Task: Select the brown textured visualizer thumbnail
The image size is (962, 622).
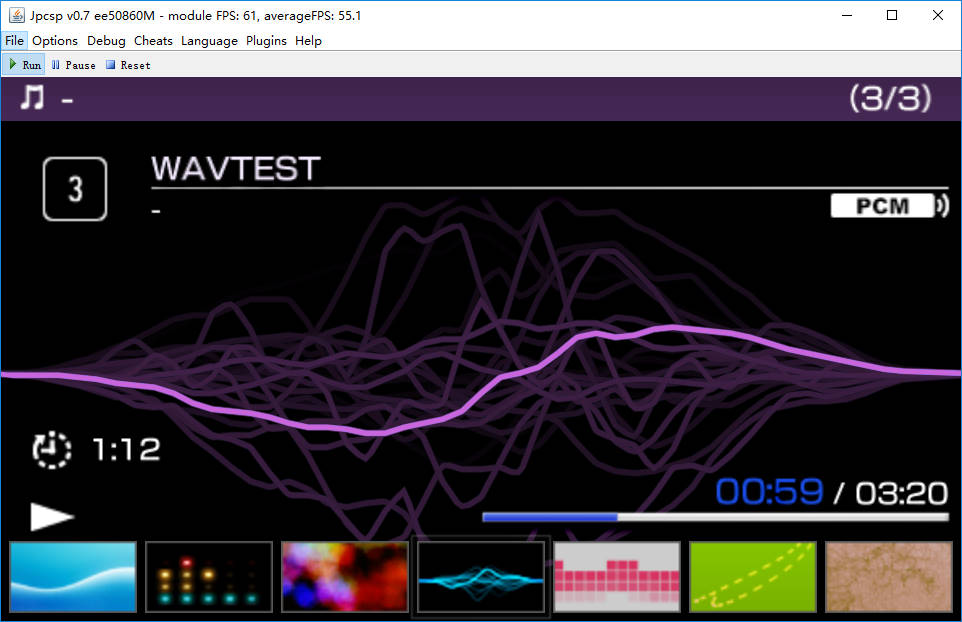Action: pyautogui.click(x=888, y=577)
